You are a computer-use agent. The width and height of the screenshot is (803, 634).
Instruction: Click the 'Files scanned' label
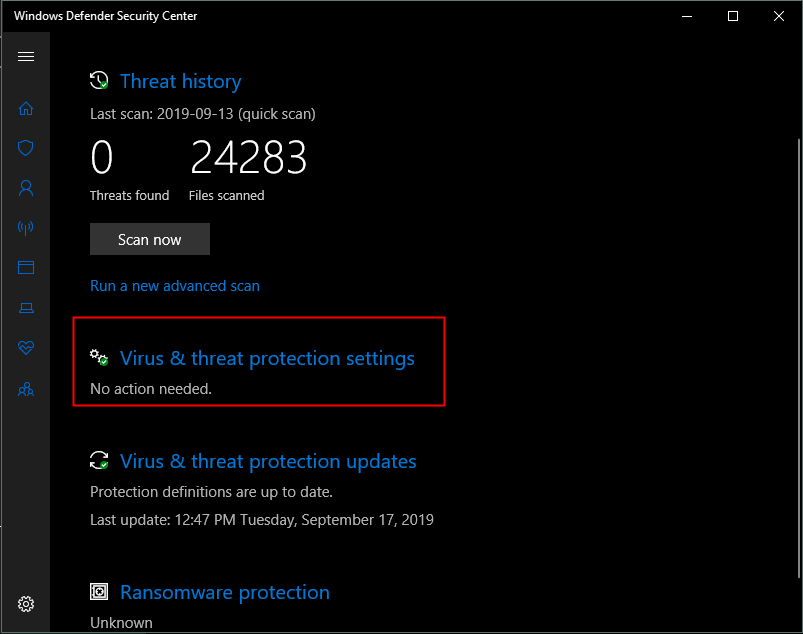[227, 196]
